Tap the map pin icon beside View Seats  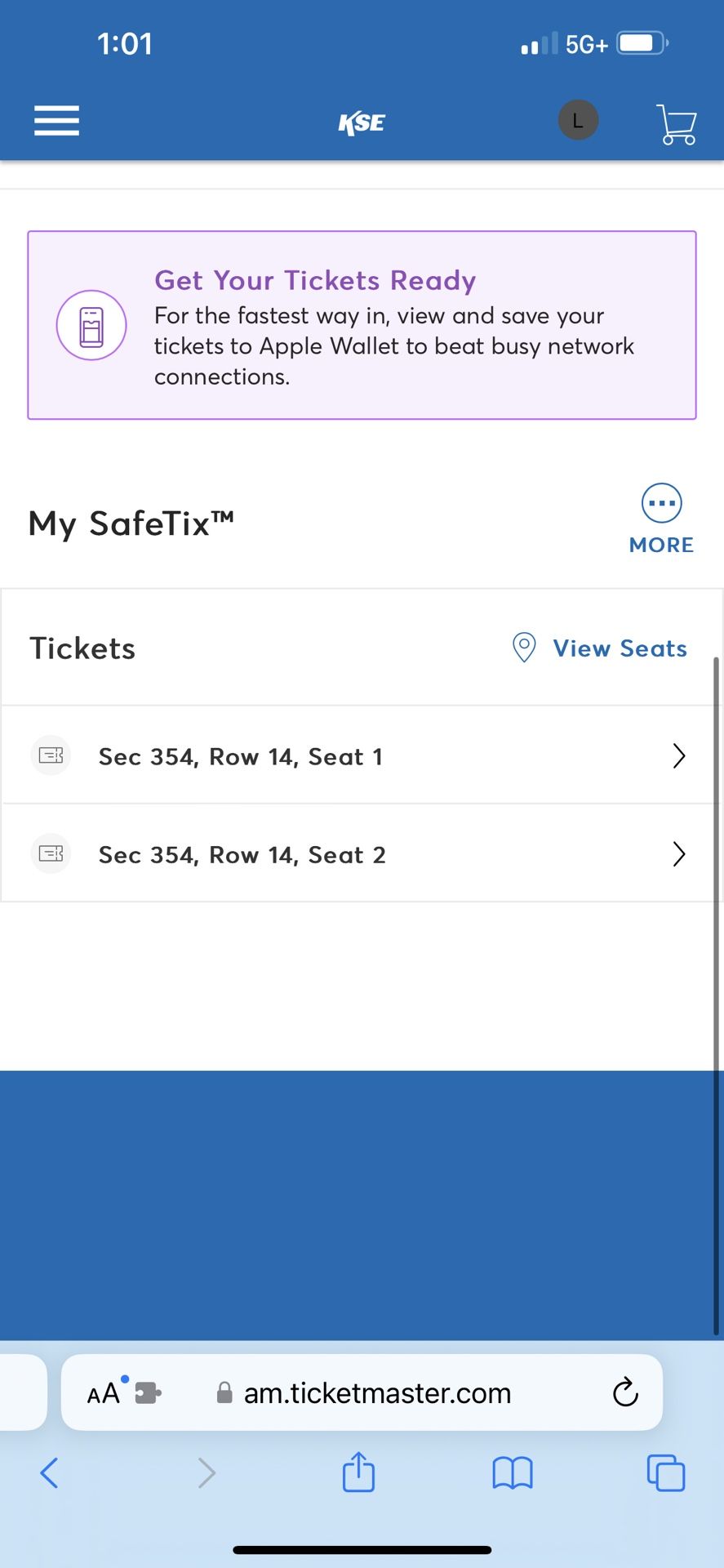click(x=523, y=648)
